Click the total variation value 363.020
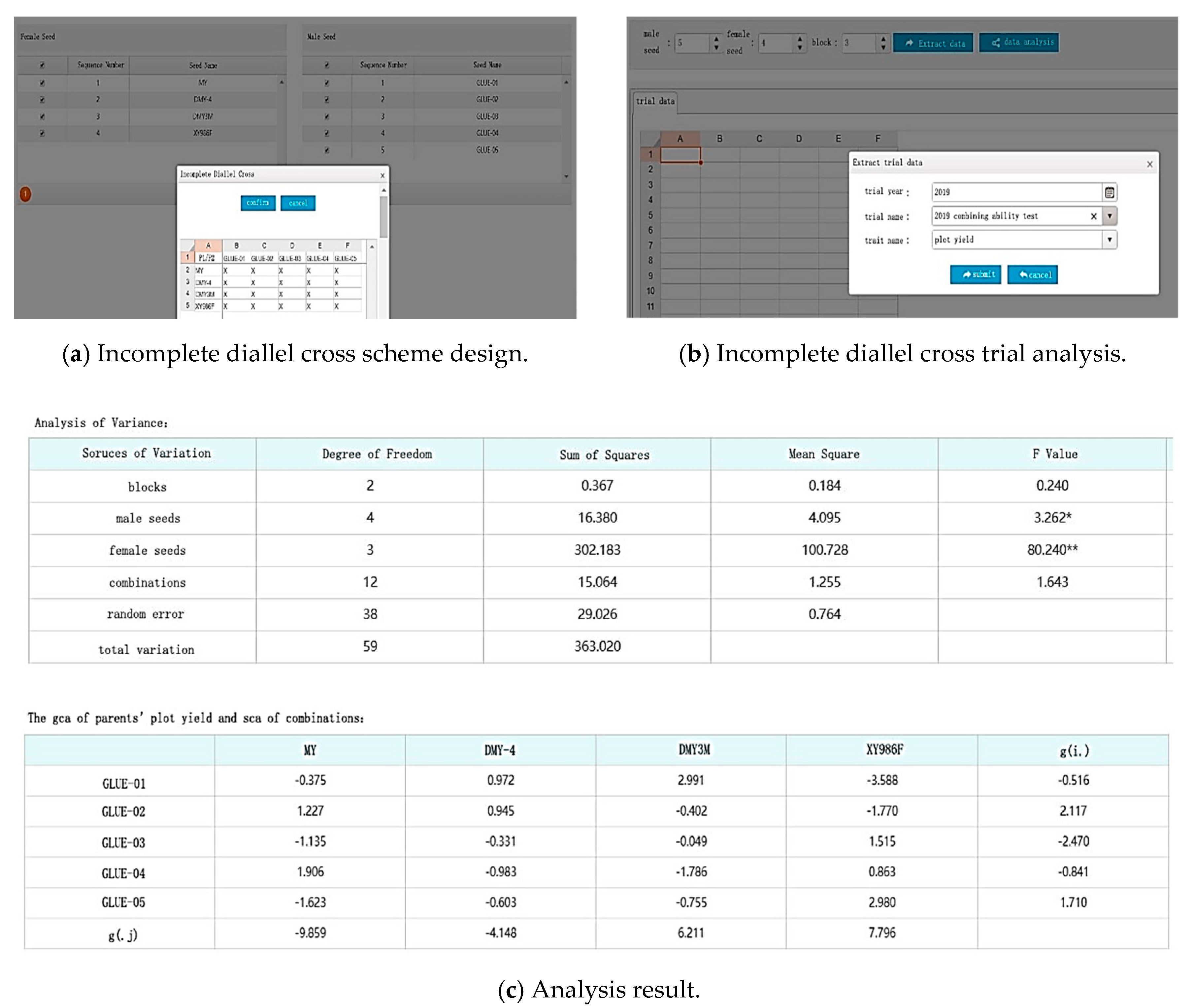Image resolution: width=1195 pixels, height=1008 pixels. (597, 646)
